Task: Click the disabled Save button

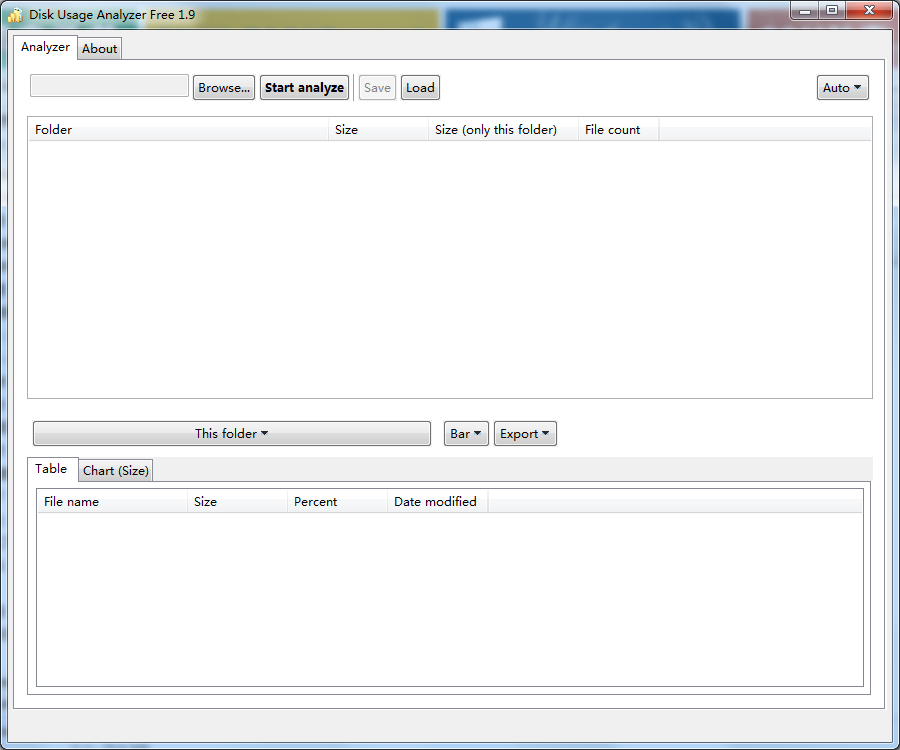Action: tap(377, 88)
